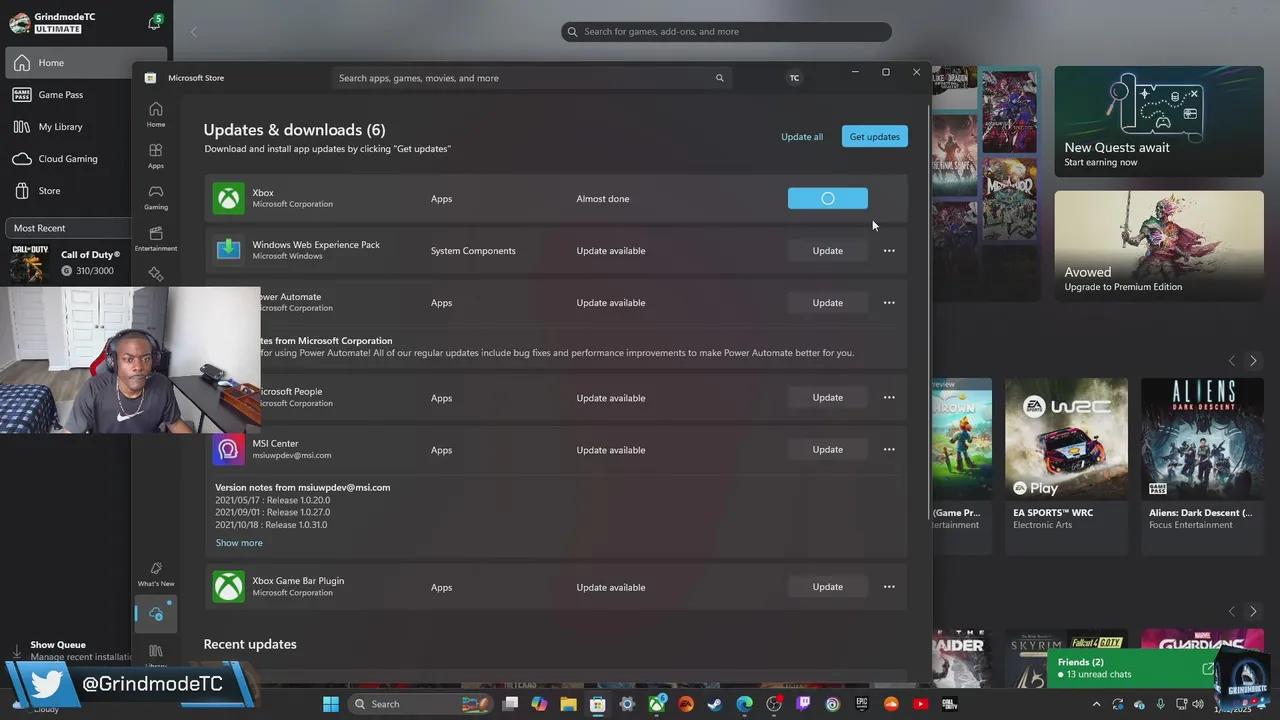Image resolution: width=1280 pixels, height=720 pixels.
Task: Open Entertainment section in Microsoft Store sidebar
Action: click(156, 238)
